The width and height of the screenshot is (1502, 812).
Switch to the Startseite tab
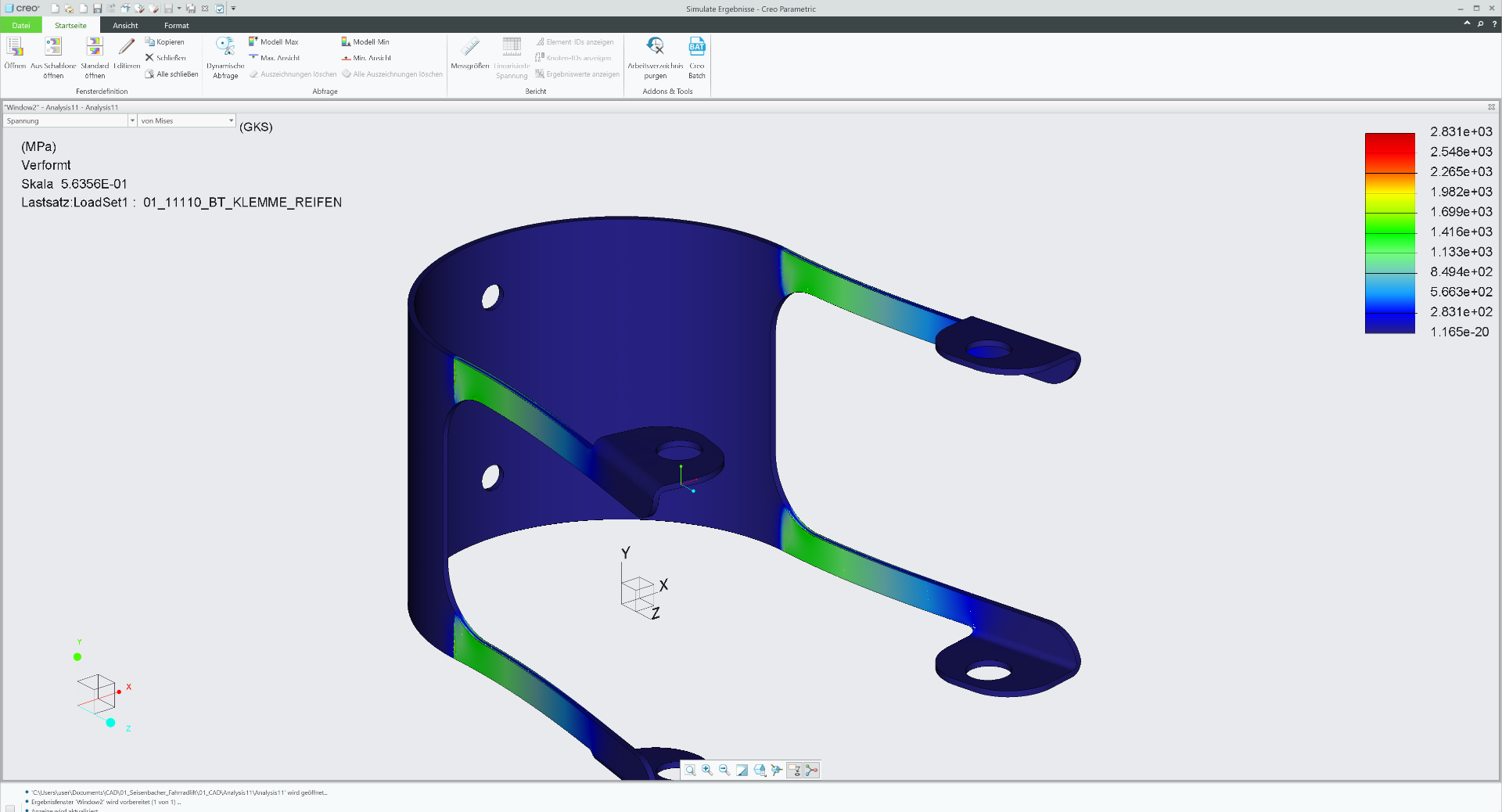coord(70,25)
